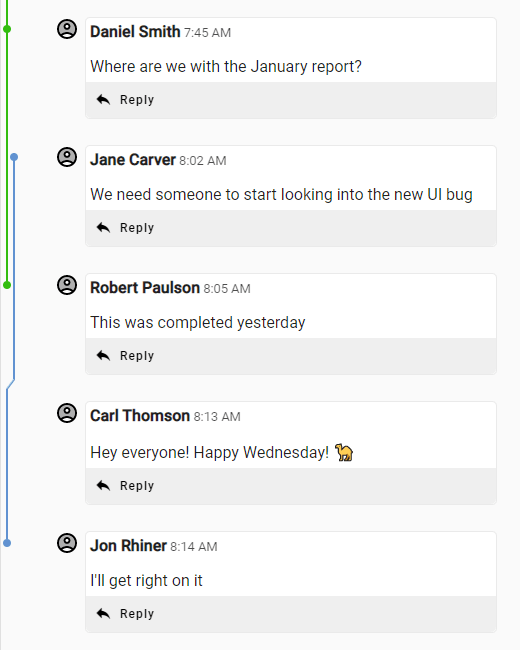The width and height of the screenshot is (520, 650).
Task: Click the 8:13 AM timestamp
Action: tap(217, 417)
